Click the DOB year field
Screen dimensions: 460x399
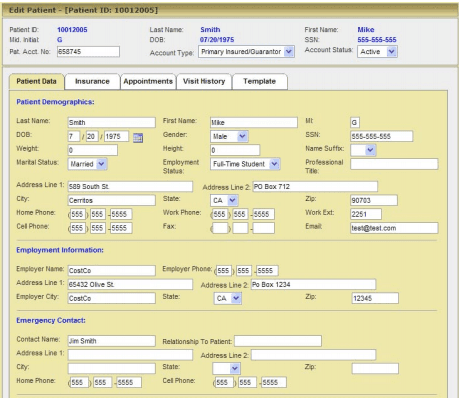tap(116, 136)
